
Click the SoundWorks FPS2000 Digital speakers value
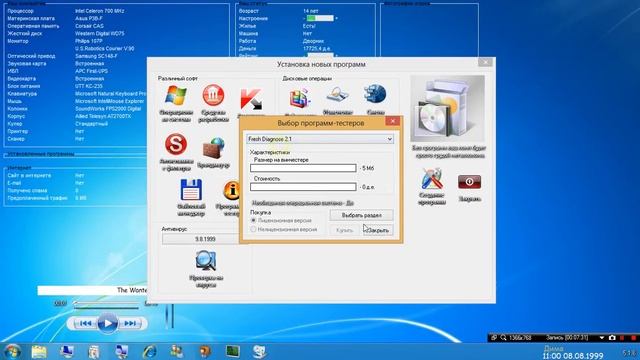108,109
